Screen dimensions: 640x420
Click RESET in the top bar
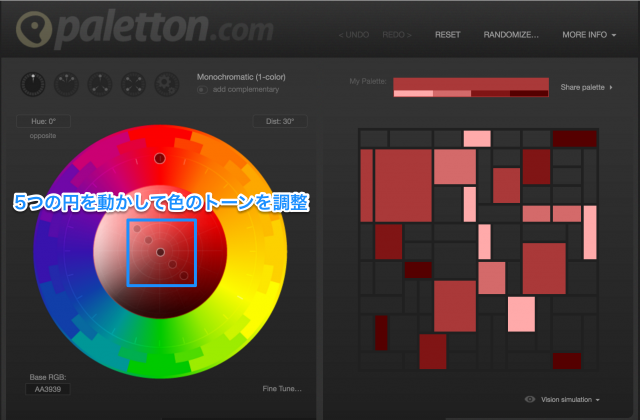tap(448, 35)
